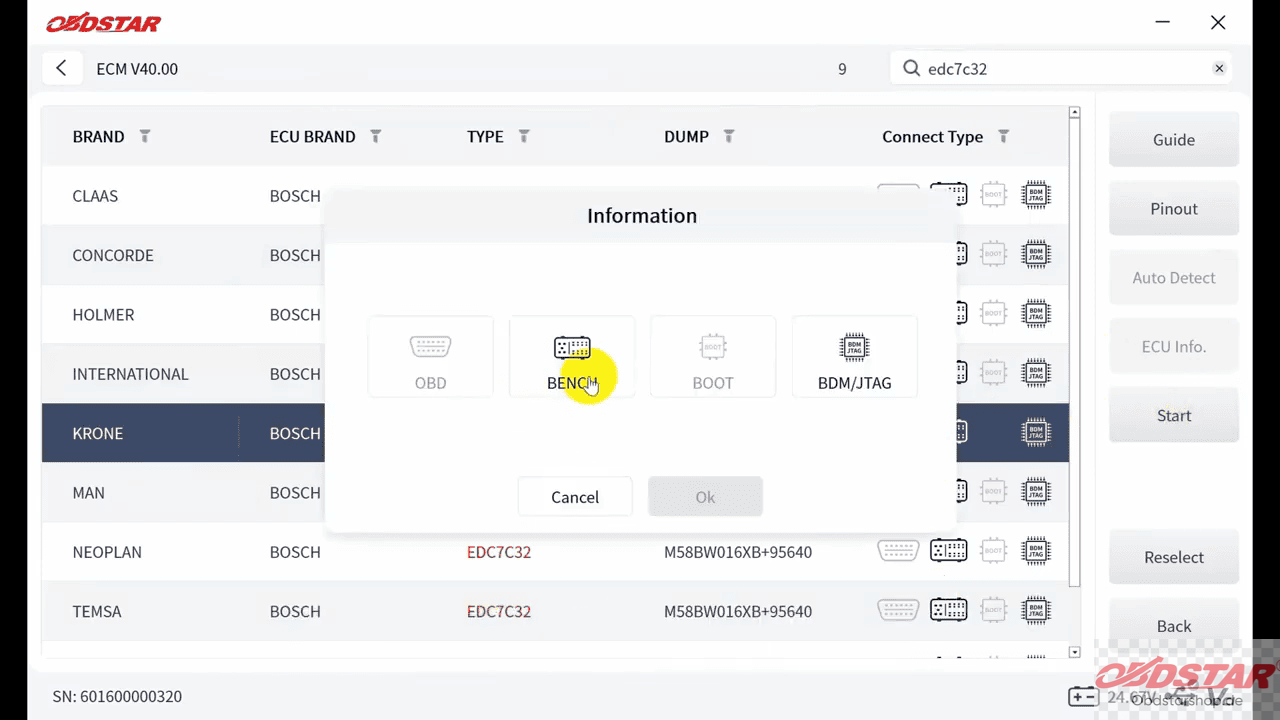This screenshot has width=1280, height=720.
Task: Clear the edc7c32 search text
Action: 1219,68
